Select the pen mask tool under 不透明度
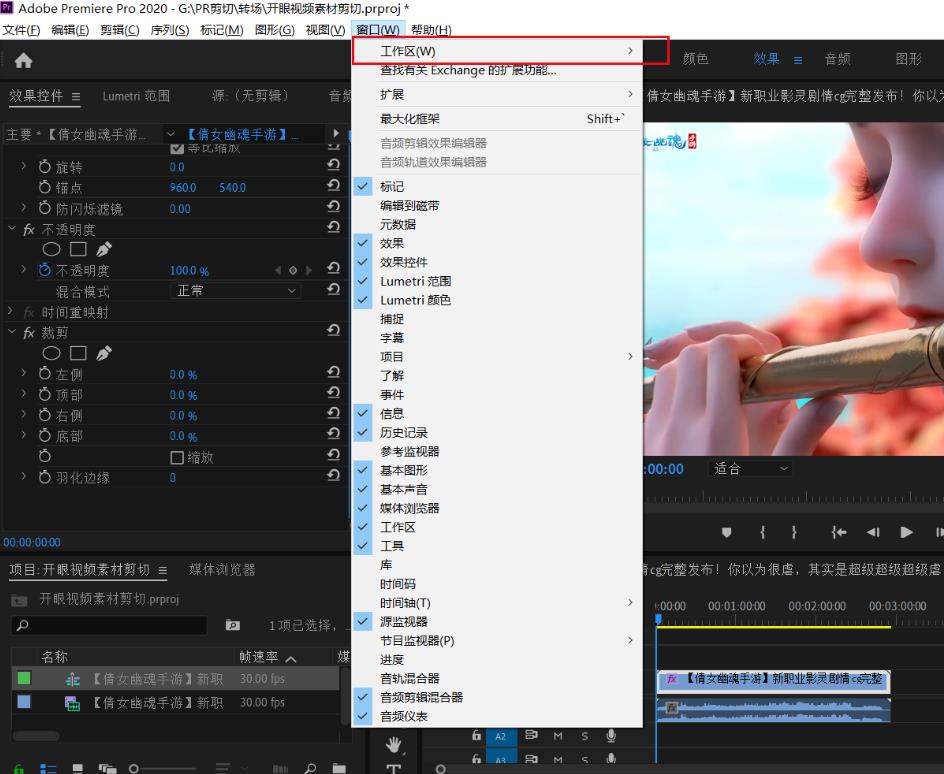 104,250
